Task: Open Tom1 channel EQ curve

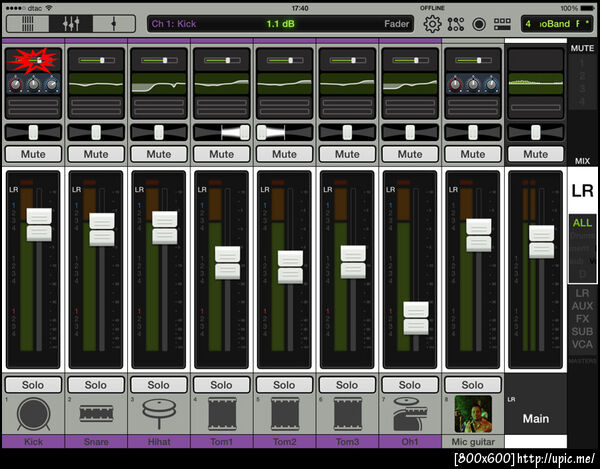Action: (x=222, y=84)
